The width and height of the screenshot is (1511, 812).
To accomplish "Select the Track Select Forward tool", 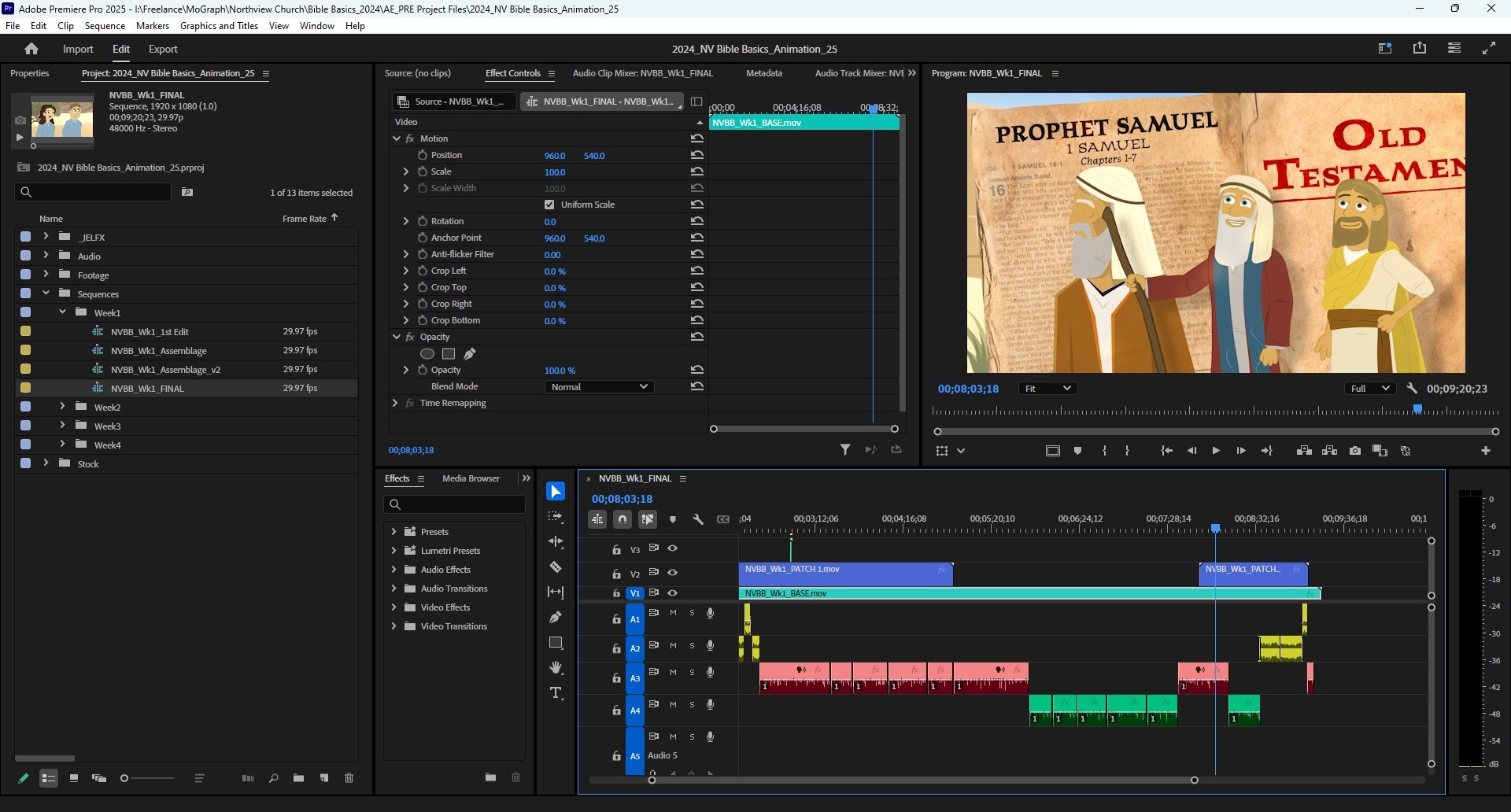I will 556,516.
